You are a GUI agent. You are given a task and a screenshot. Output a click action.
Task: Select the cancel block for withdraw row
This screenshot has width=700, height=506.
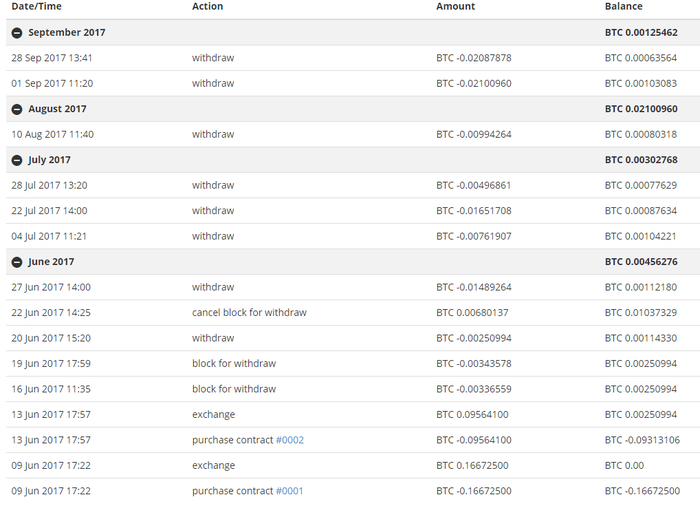[353, 313]
